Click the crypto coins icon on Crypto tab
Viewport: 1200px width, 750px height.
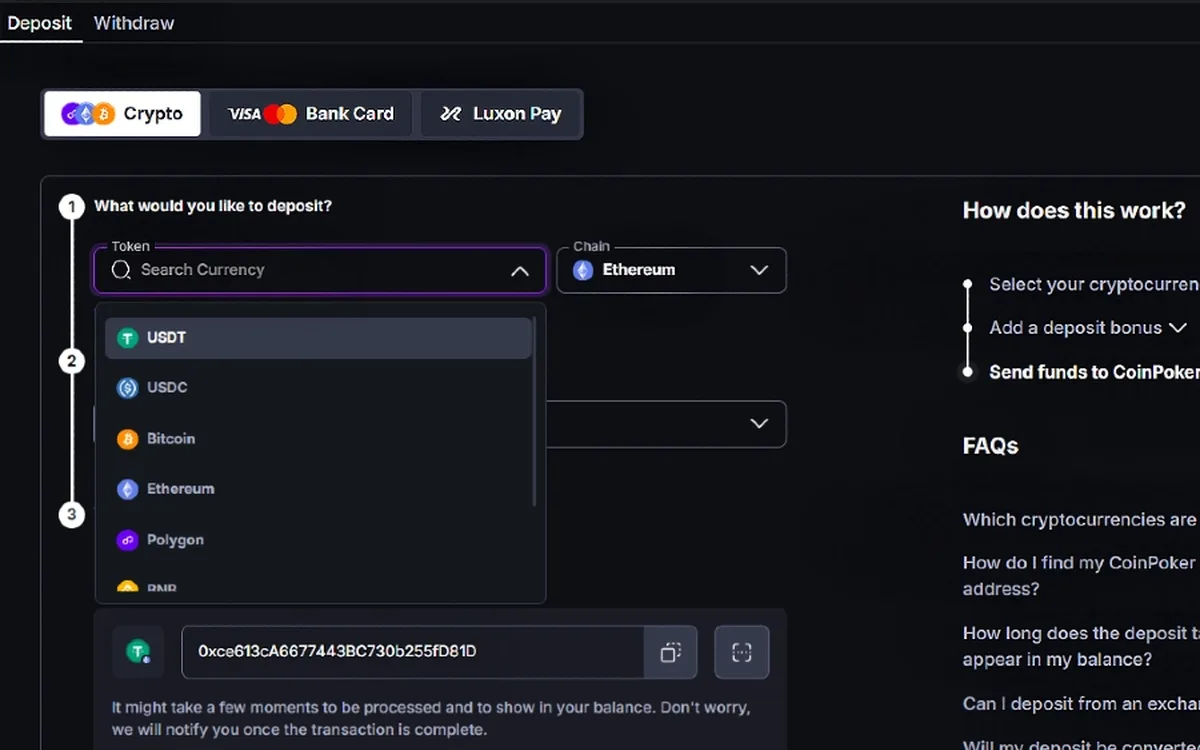click(x=88, y=114)
